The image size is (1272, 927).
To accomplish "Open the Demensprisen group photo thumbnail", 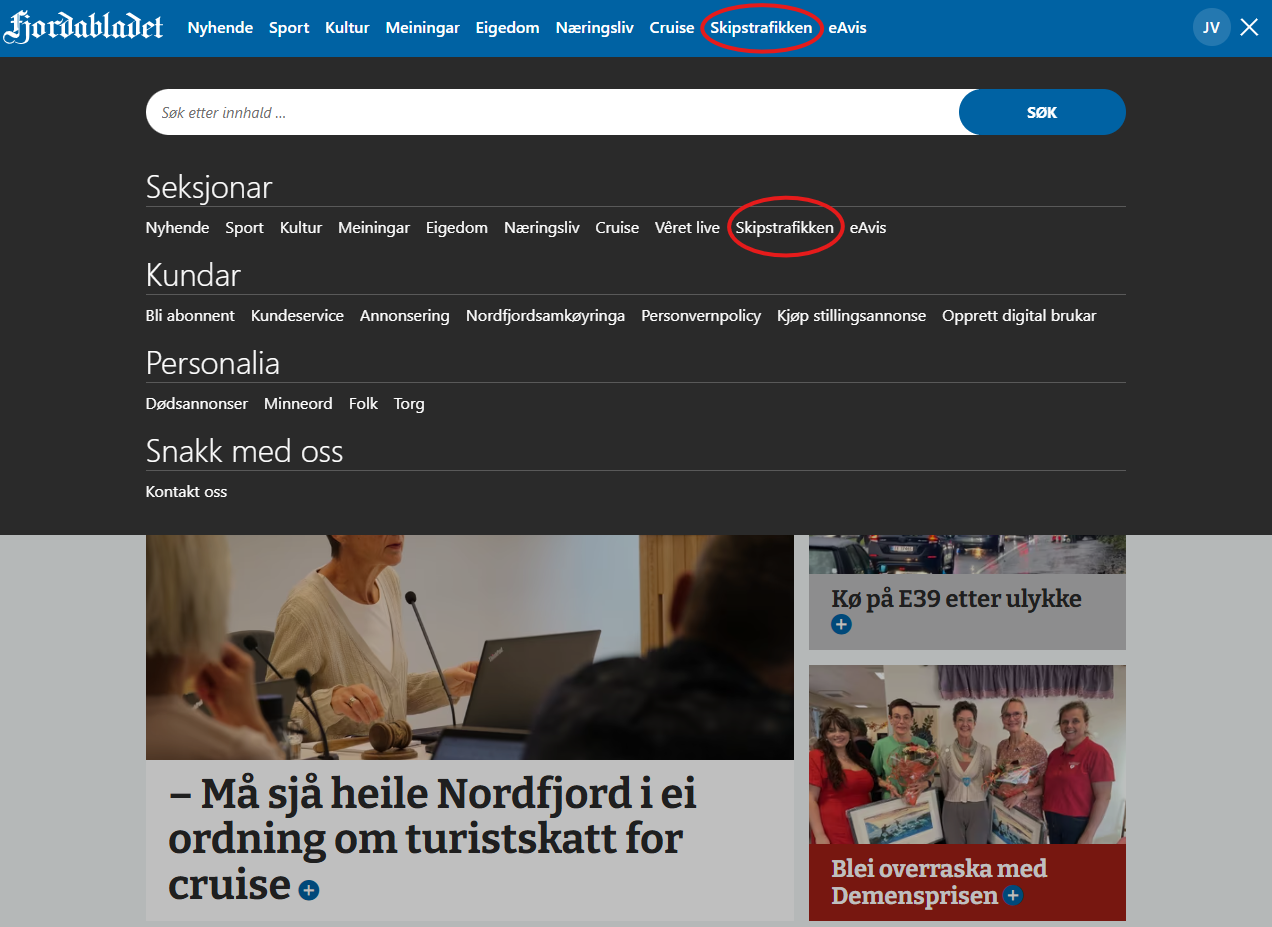I will click(967, 755).
